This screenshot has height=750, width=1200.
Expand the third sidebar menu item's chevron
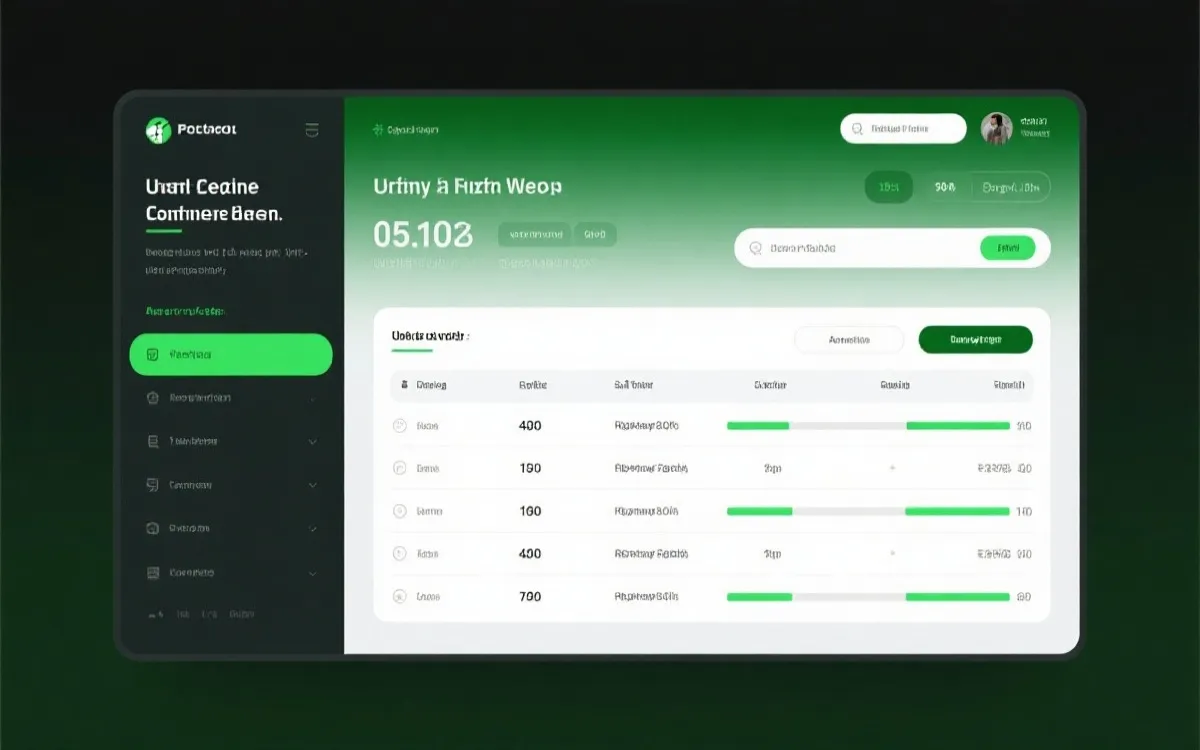(312, 442)
